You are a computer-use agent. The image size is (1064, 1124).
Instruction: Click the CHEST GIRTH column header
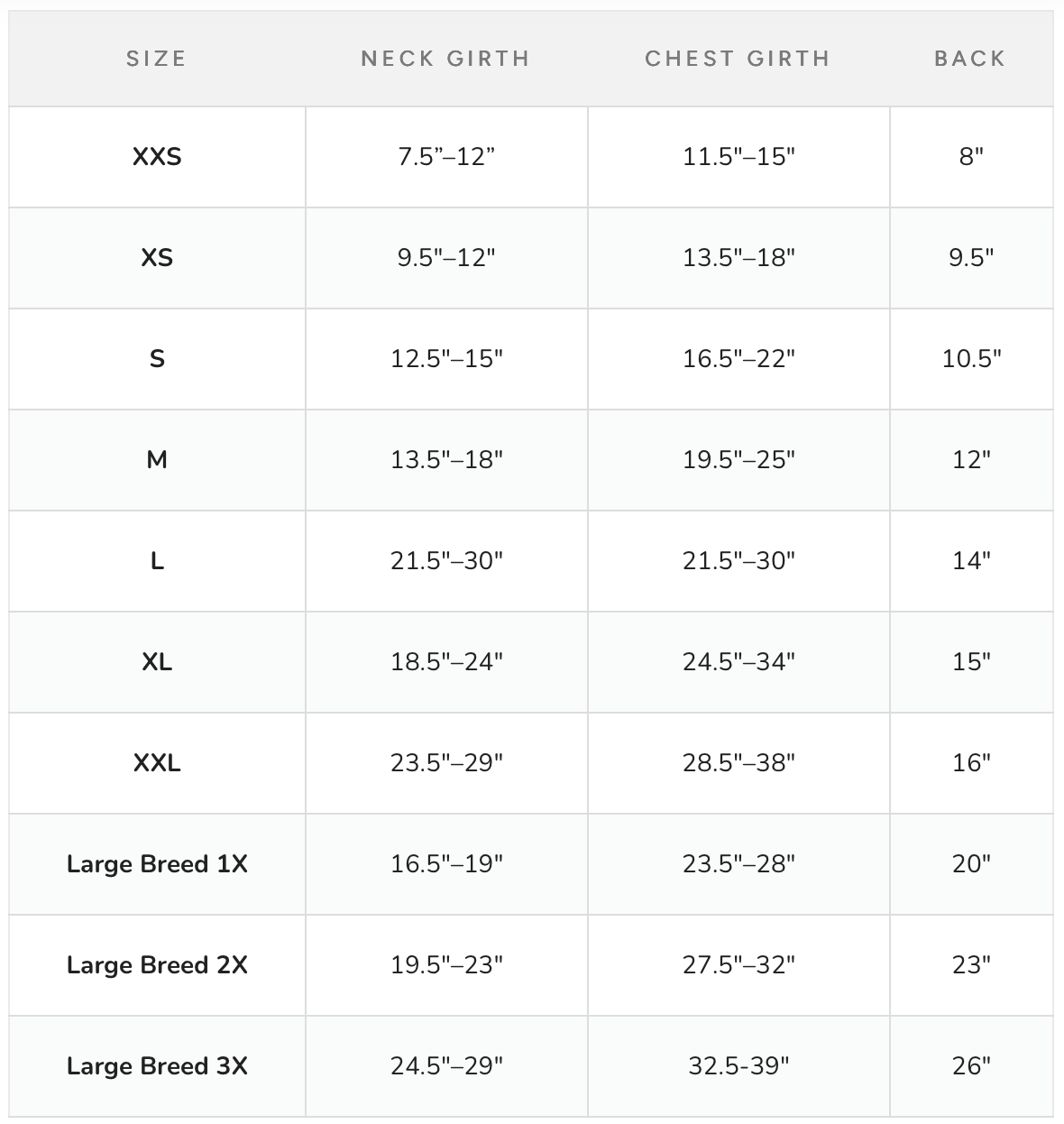coord(738,59)
